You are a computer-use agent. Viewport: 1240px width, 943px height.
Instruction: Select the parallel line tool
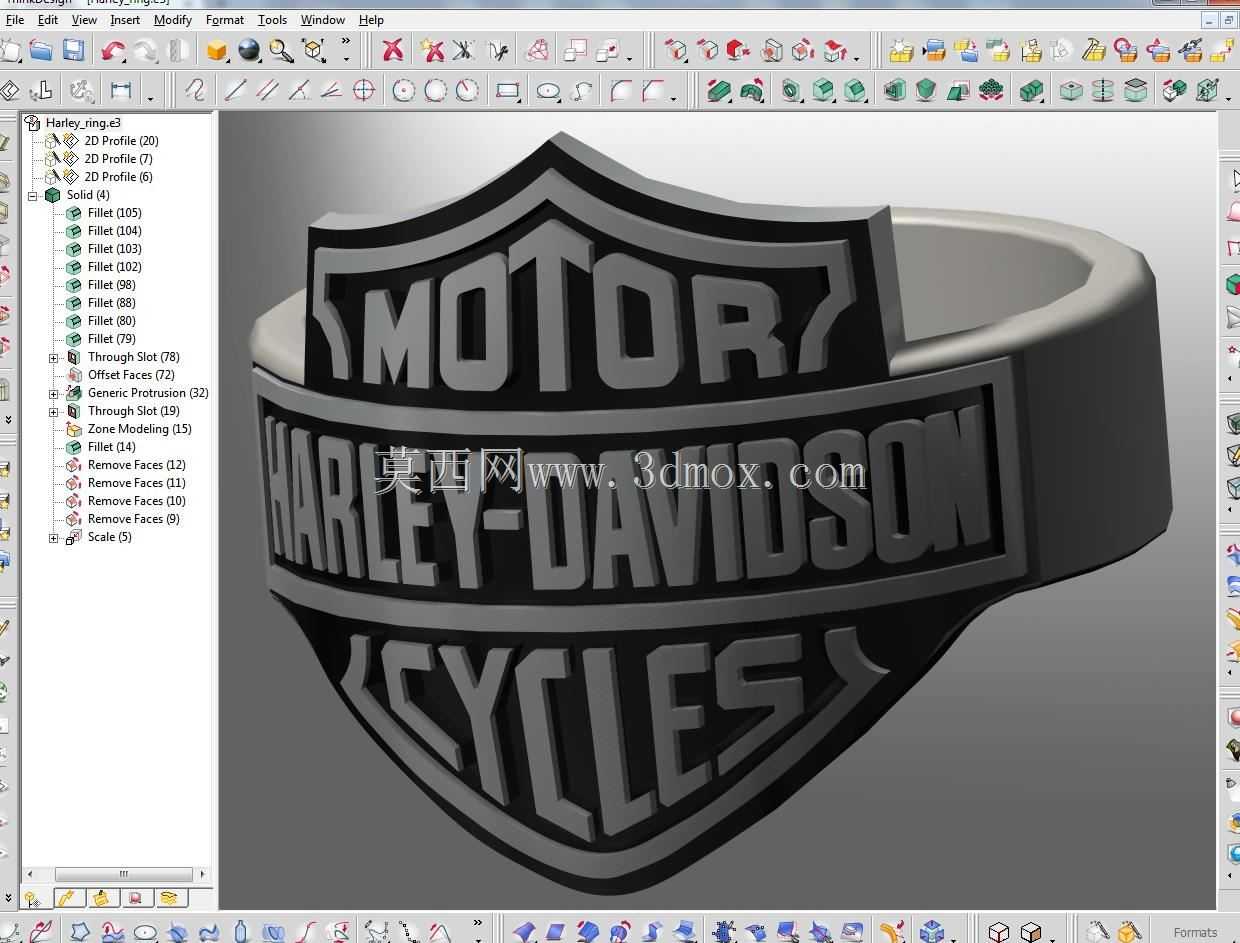pos(267,91)
